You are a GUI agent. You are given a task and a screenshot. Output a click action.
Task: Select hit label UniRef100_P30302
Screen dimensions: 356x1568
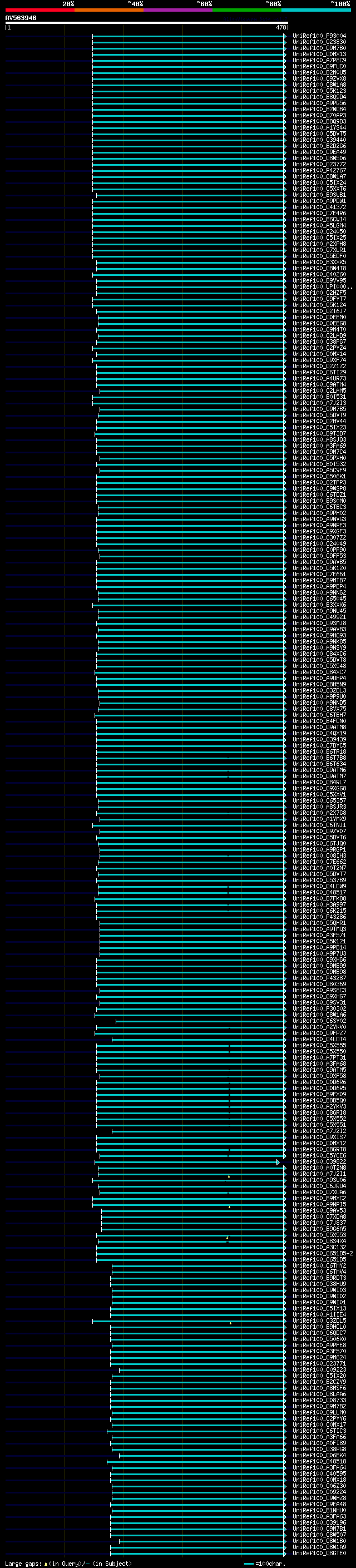click(319, 1008)
